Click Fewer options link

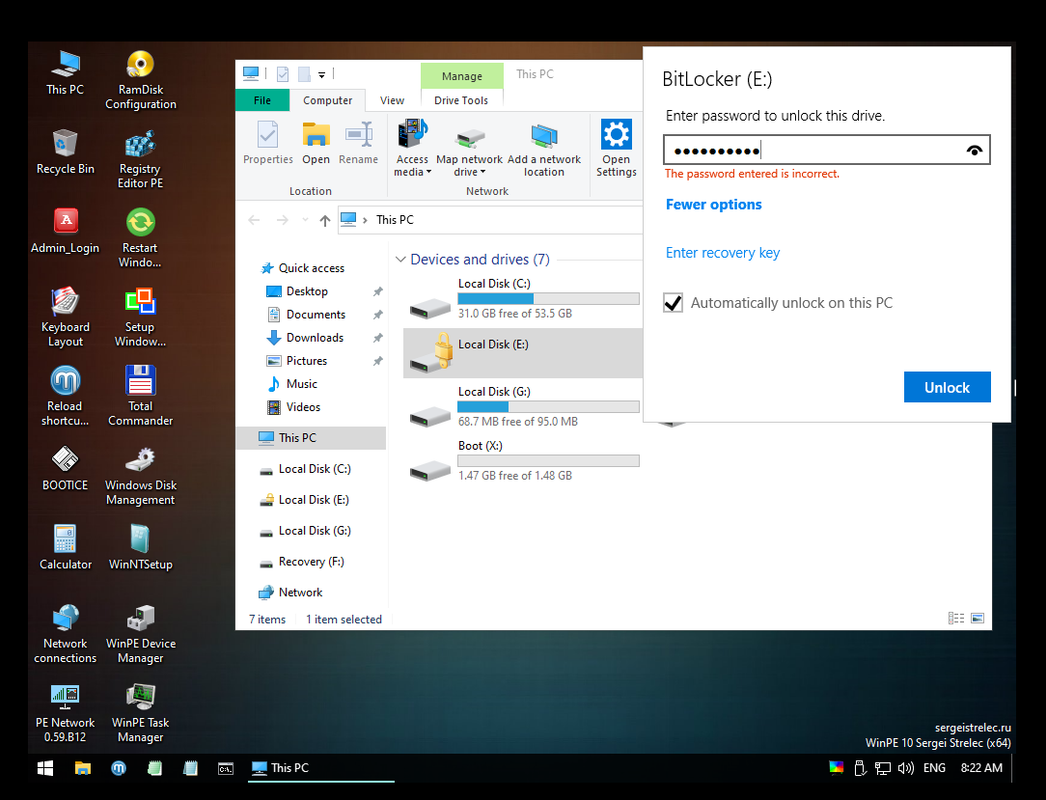pos(713,204)
